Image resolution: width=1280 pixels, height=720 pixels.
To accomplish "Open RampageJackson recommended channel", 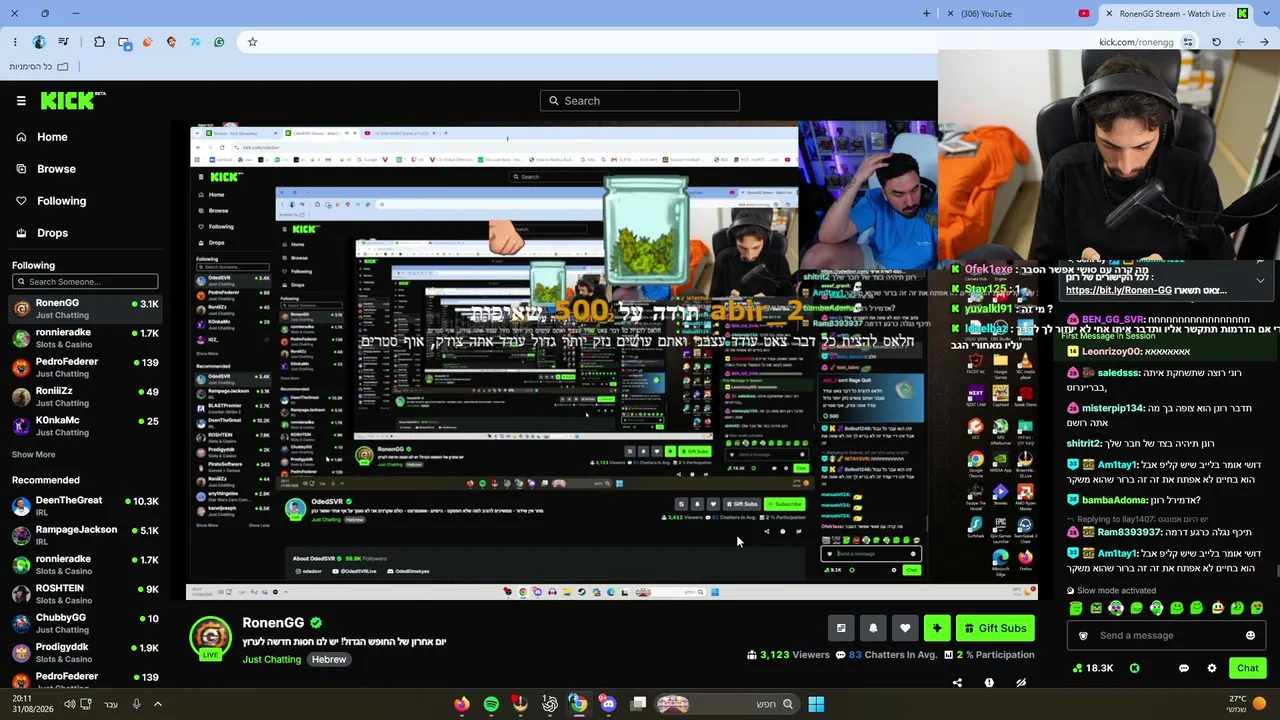I will point(85,535).
